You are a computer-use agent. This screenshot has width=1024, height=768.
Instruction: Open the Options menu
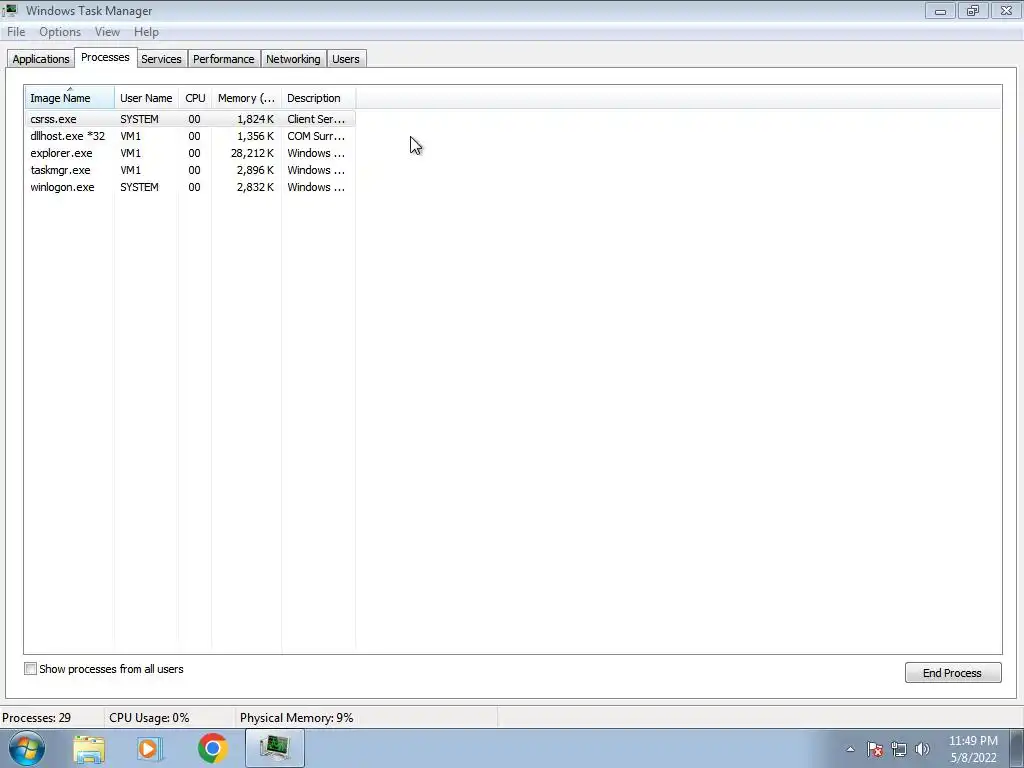click(x=60, y=32)
